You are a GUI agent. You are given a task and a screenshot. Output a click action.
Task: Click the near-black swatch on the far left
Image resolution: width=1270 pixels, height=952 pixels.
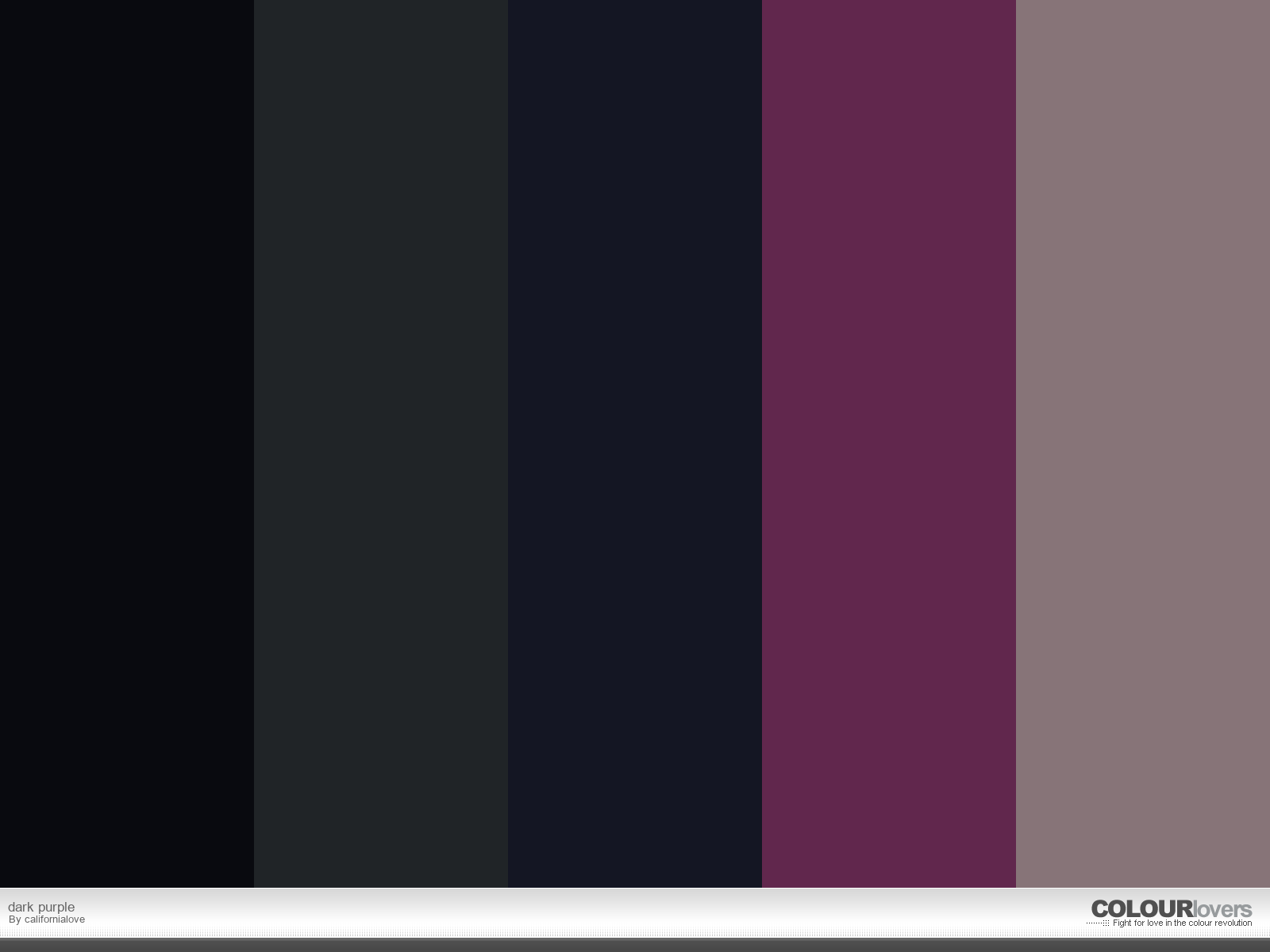pyautogui.click(x=127, y=444)
